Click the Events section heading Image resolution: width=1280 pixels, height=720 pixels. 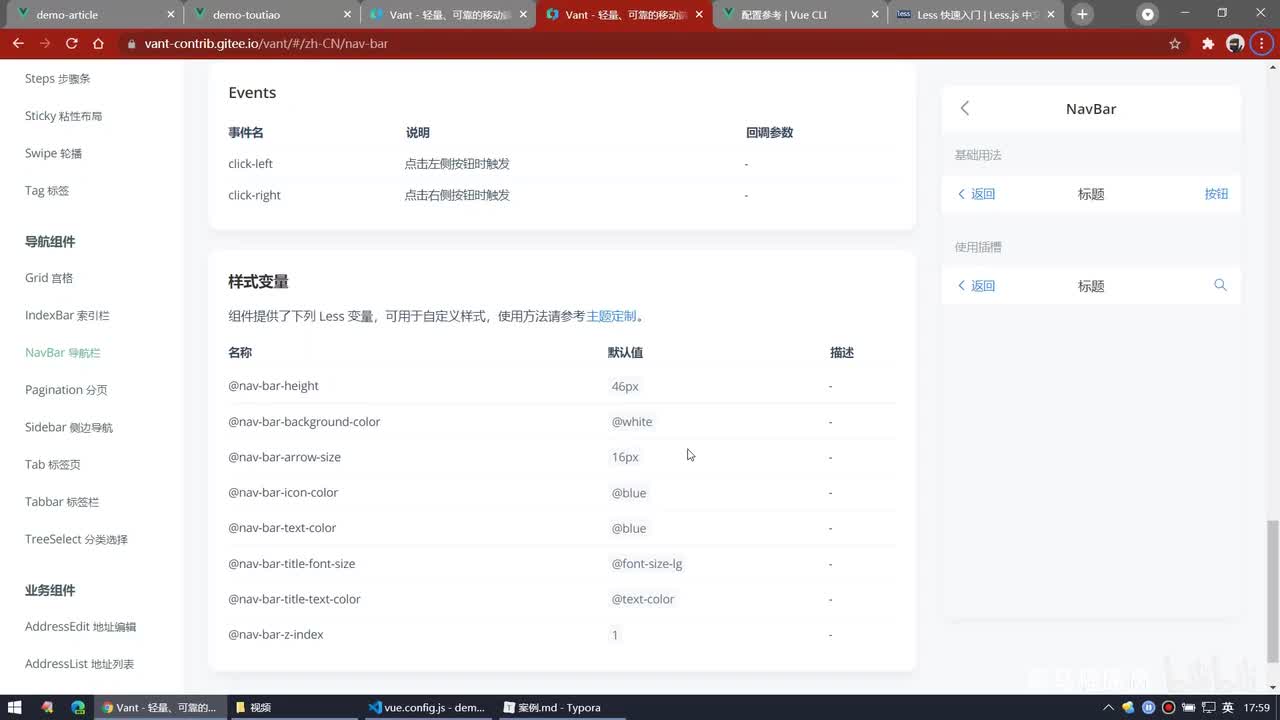point(252,93)
